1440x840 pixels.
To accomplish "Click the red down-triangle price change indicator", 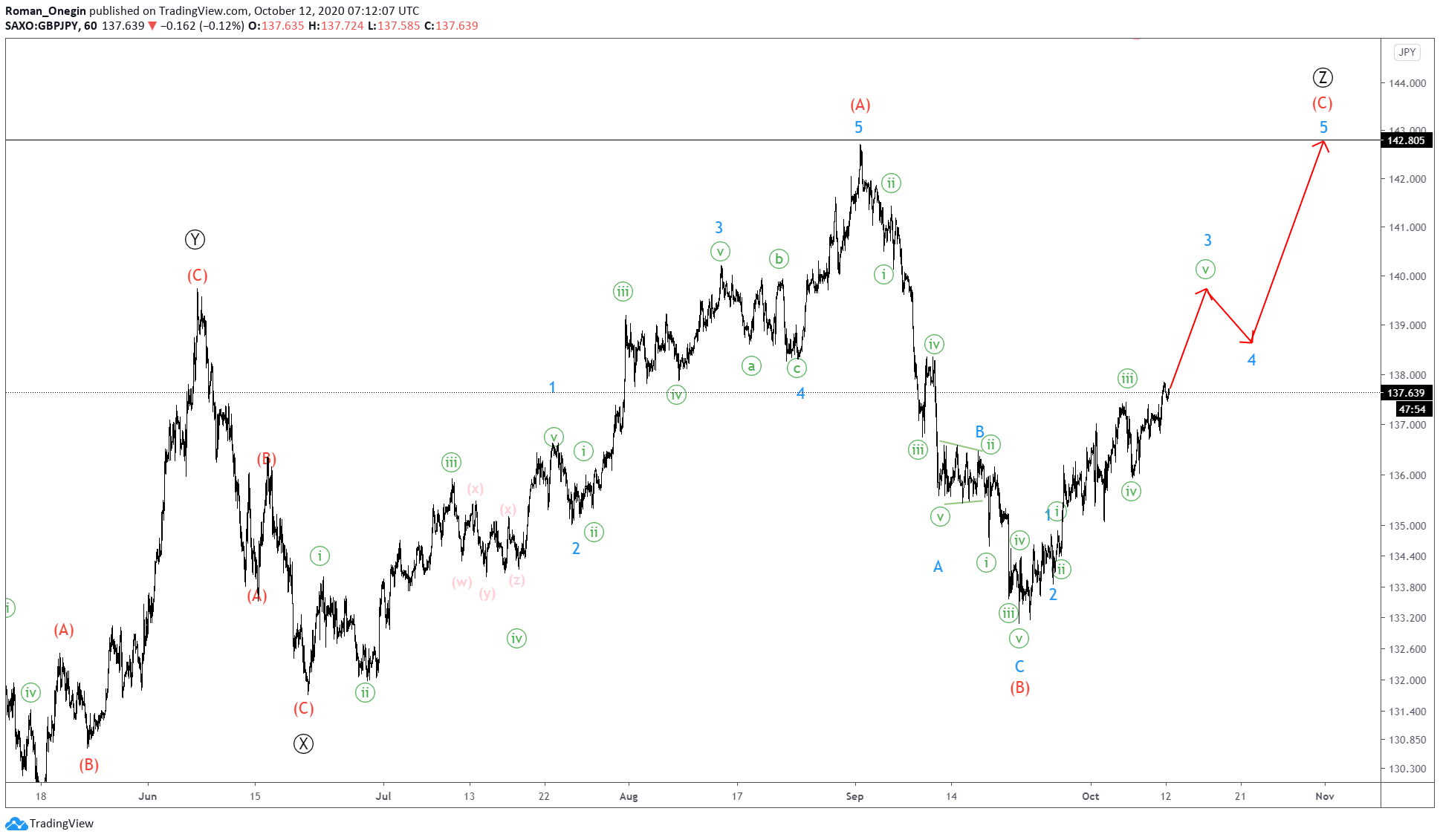I will pyautogui.click(x=152, y=26).
